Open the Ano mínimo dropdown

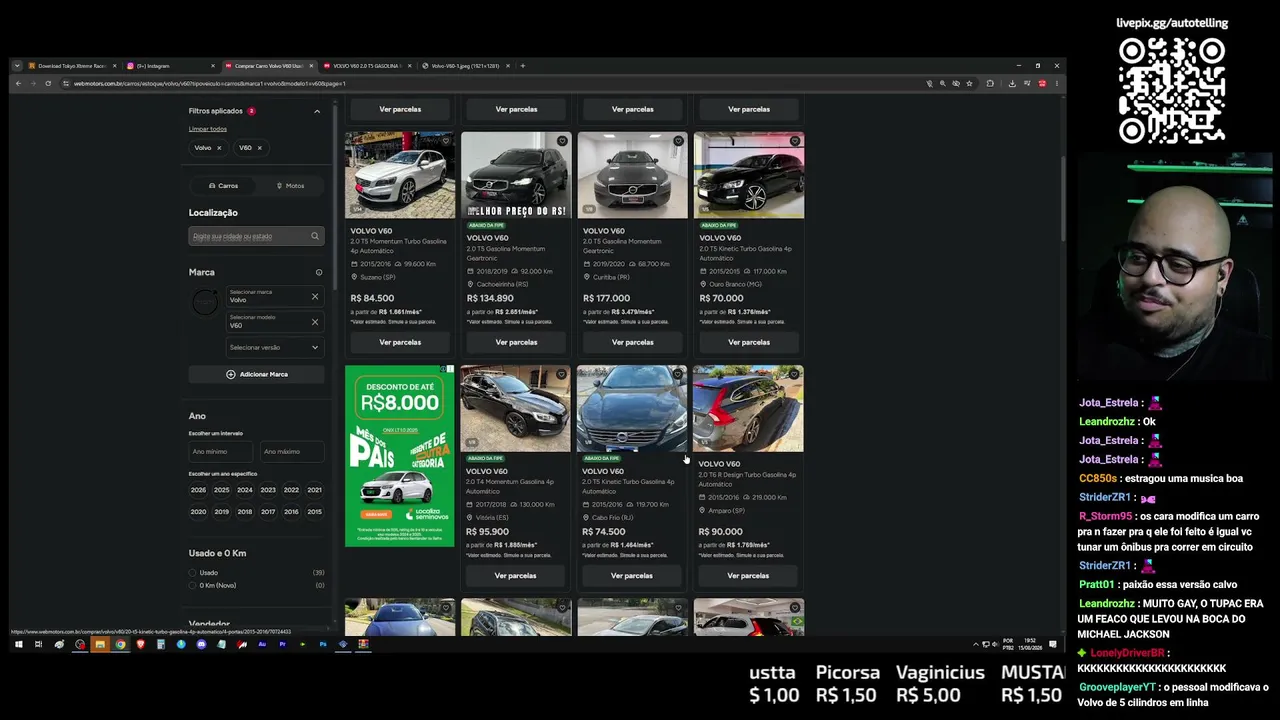tap(221, 452)
